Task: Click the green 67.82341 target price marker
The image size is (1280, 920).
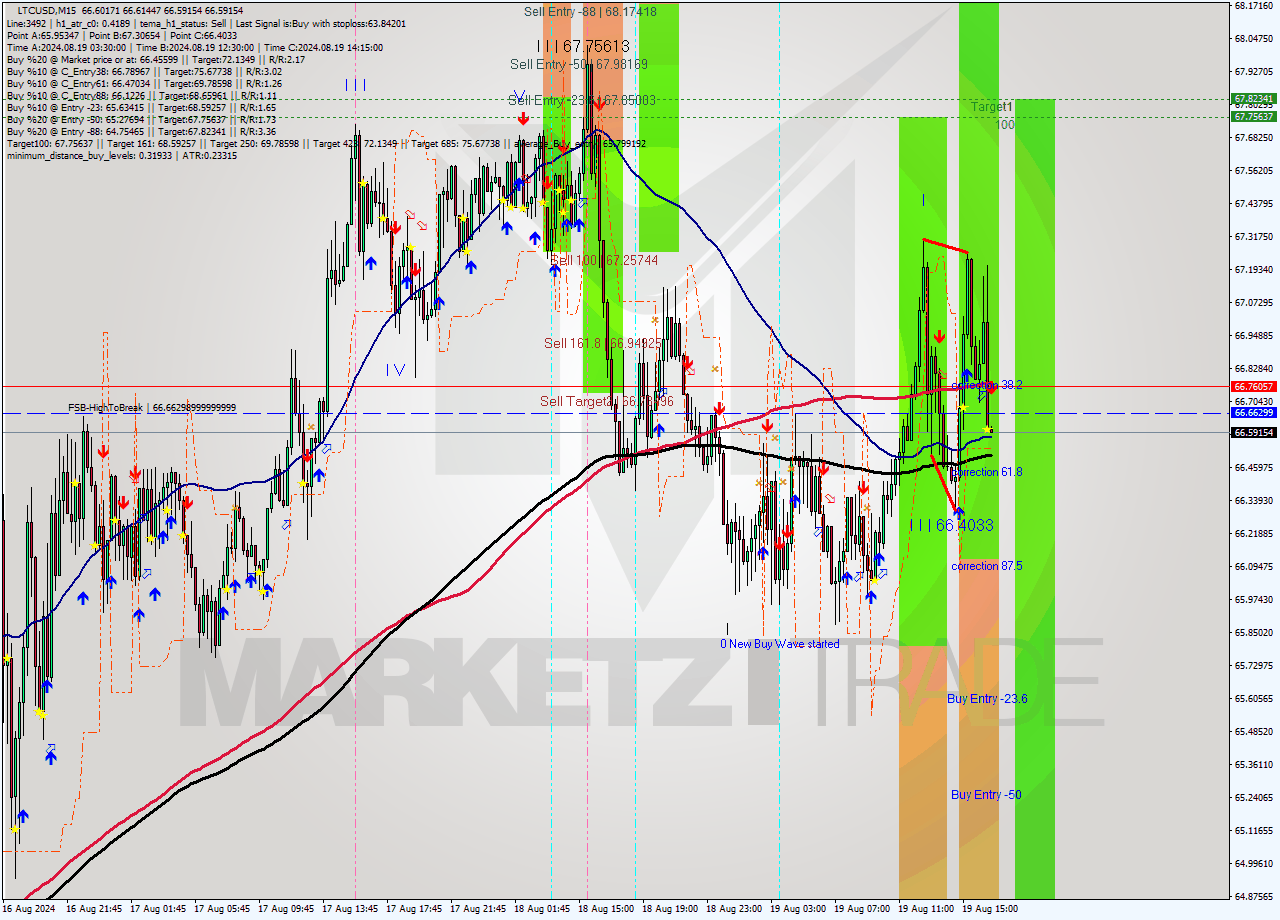Action: point(1253,99)
